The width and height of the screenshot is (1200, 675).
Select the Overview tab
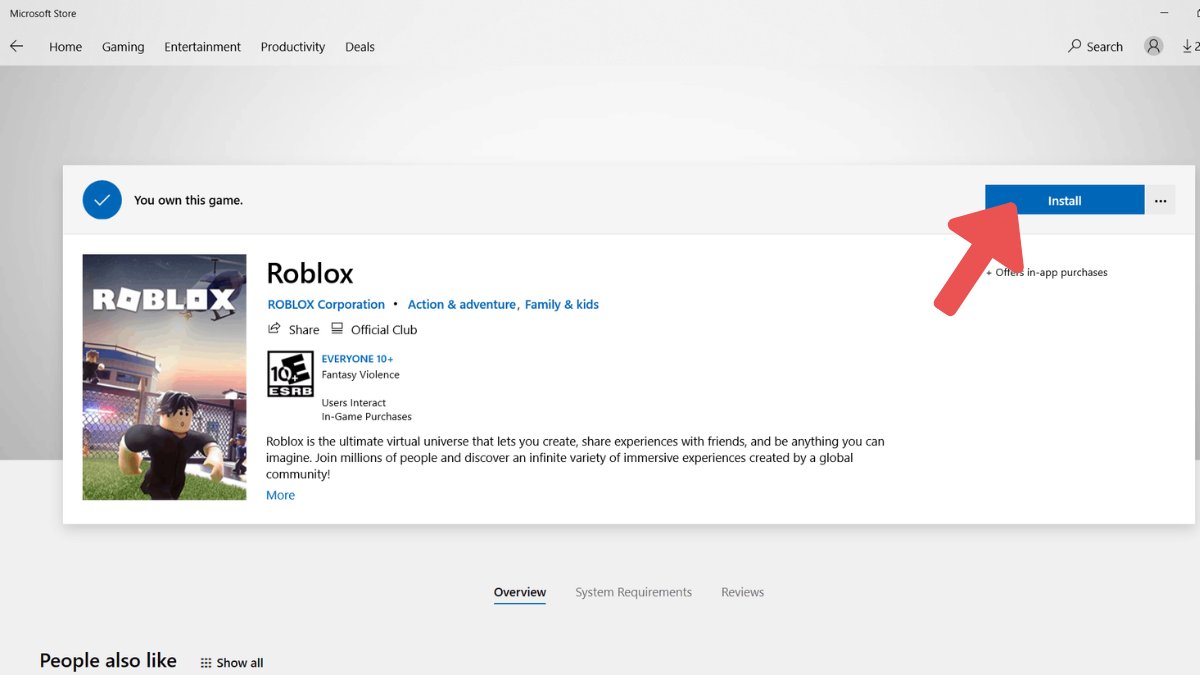pos(519,591)
